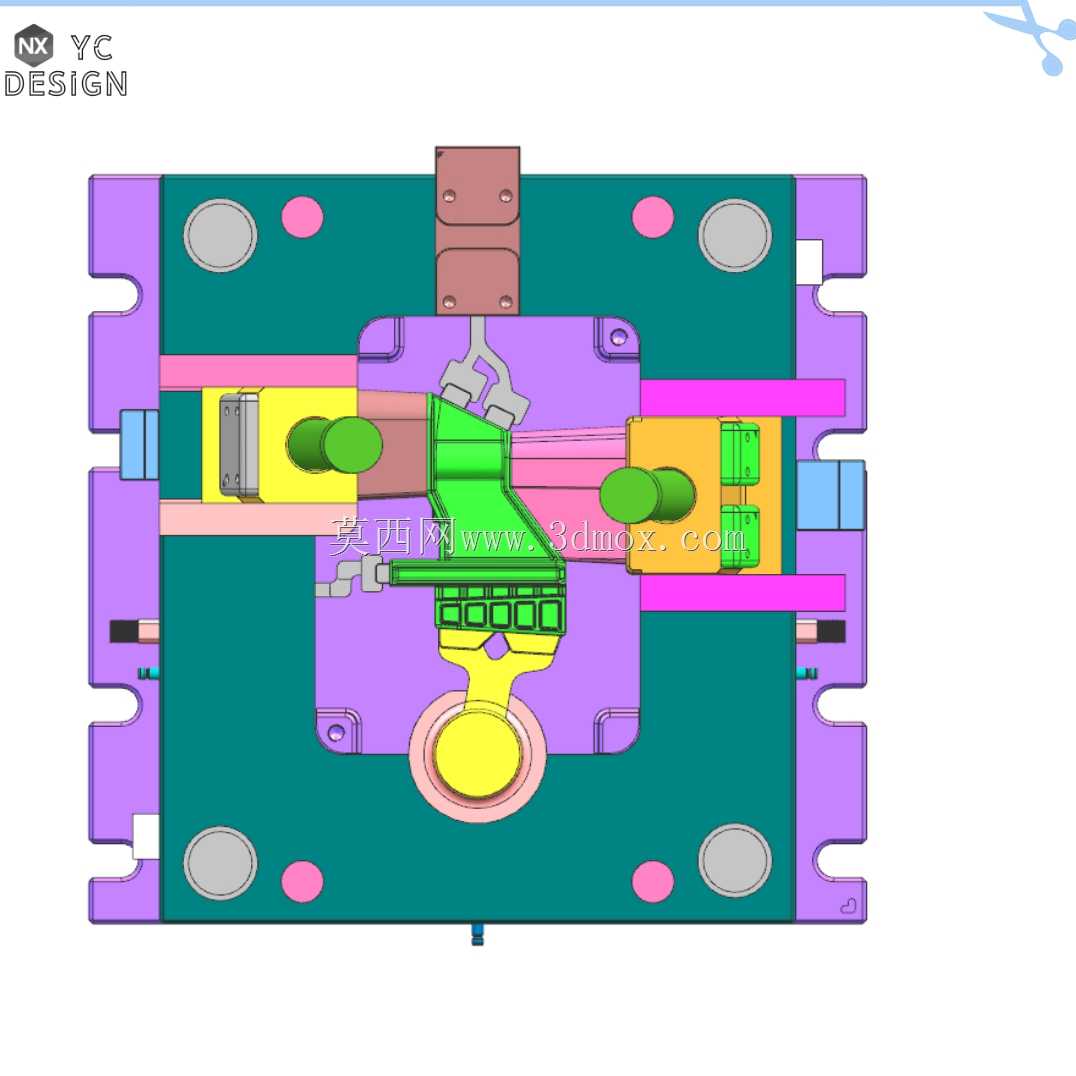Screen dimensions: 1076x1076
Task: Select the gray wear plate on yellow slider
Action: 239,444
